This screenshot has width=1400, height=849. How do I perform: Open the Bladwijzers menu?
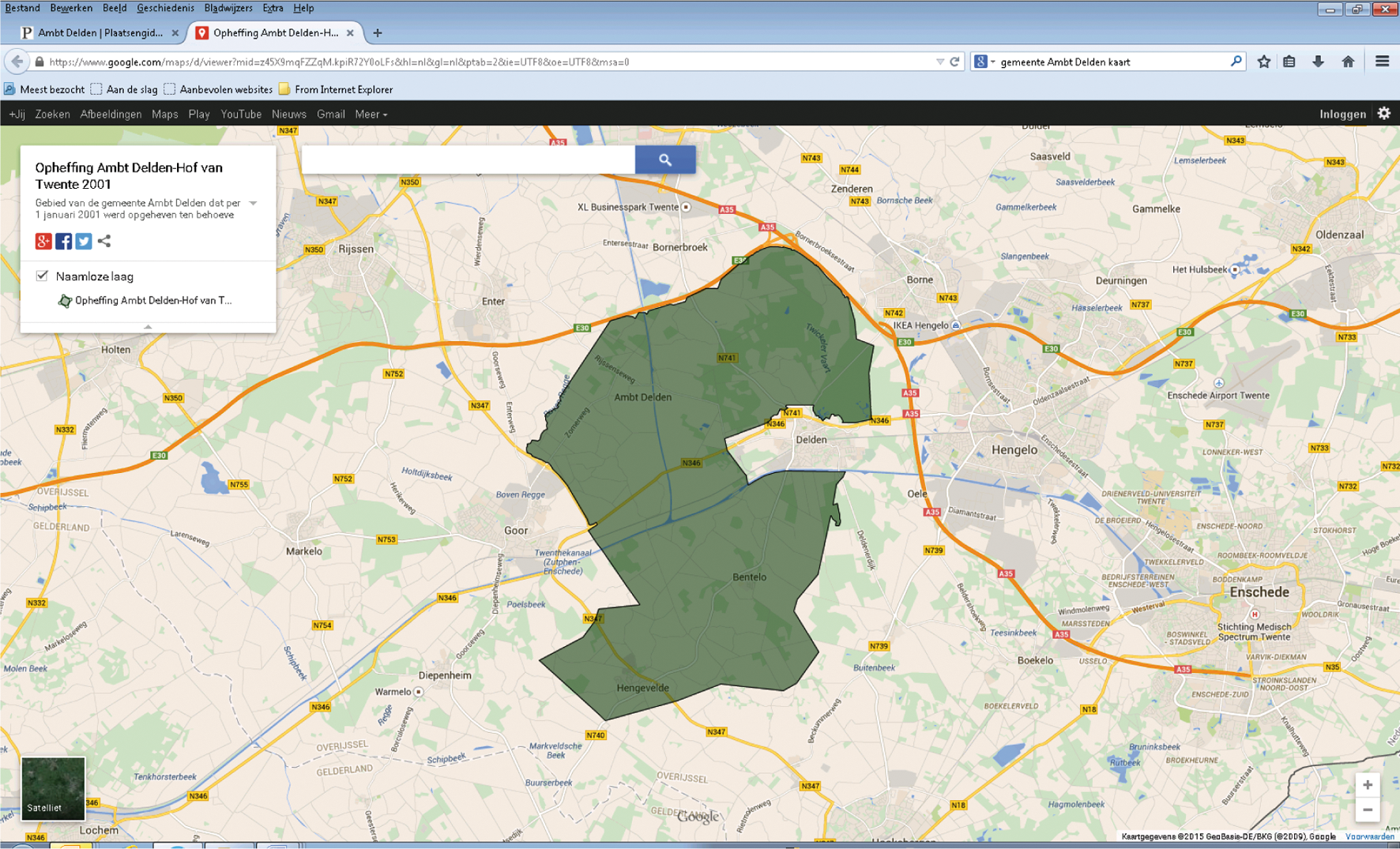tap(228, 8)
